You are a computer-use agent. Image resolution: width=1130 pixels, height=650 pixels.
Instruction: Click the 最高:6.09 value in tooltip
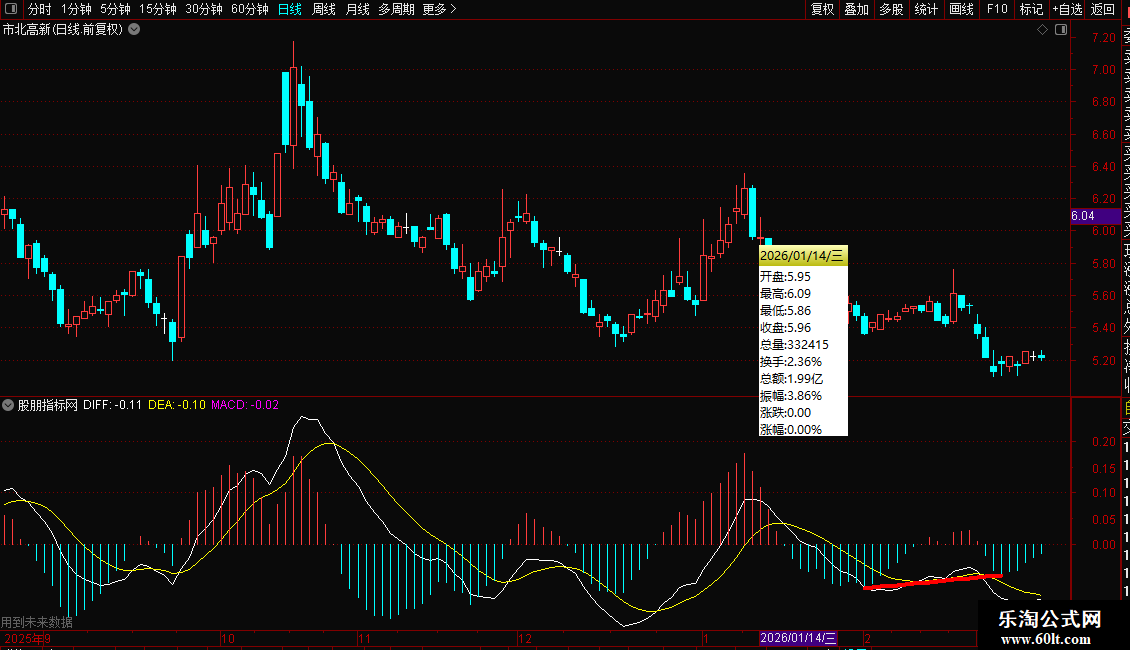[x=785, y=294]
